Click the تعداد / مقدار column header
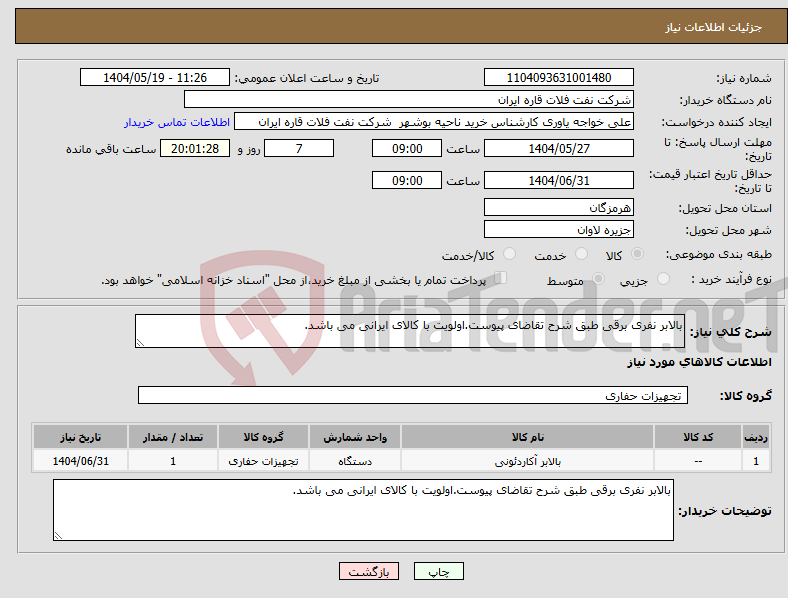Viewport: 788px width, 598px height. 173,437
